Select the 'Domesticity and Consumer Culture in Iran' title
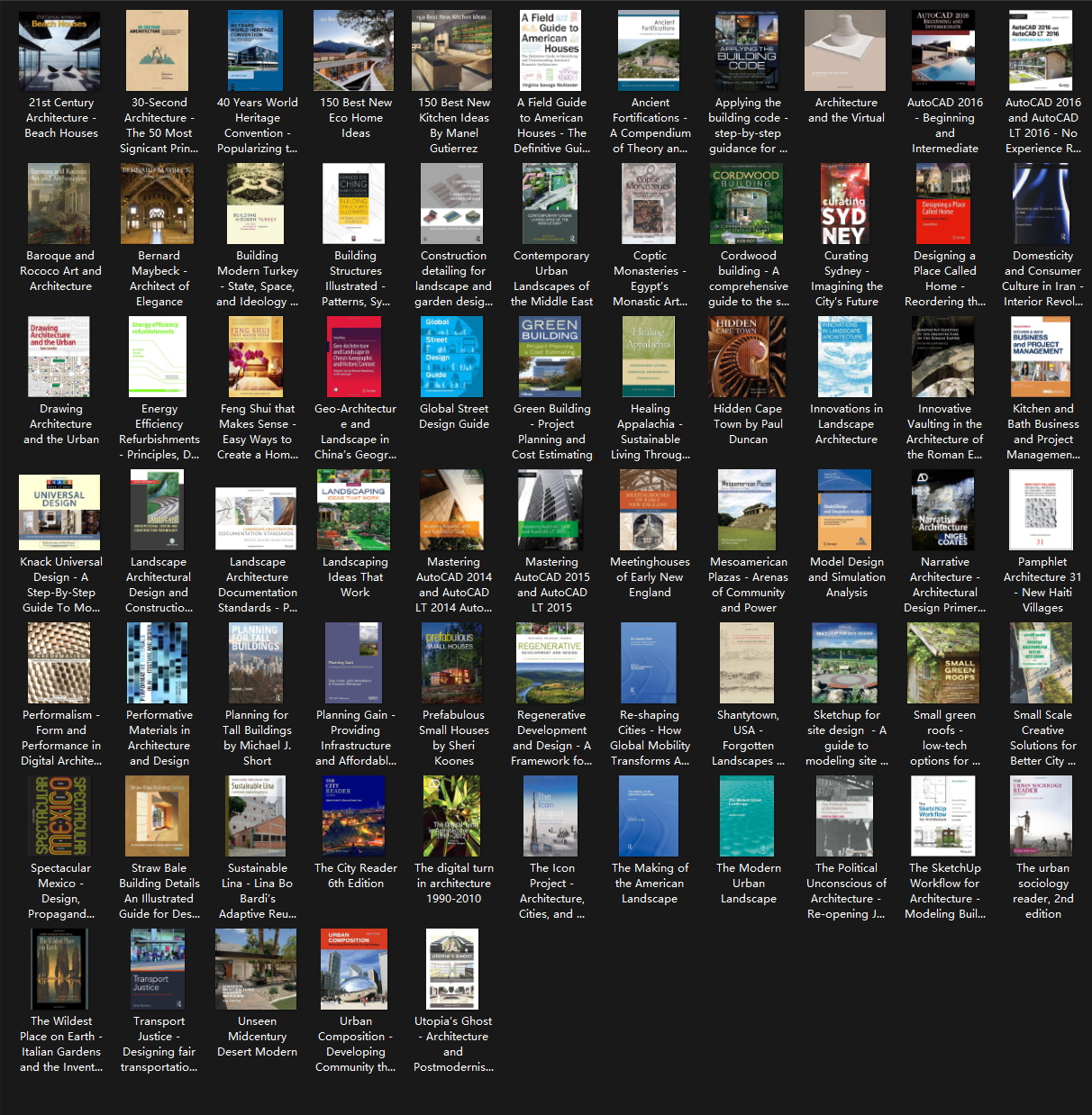The image size is (1092, 1115). (x=1042, y=278)
